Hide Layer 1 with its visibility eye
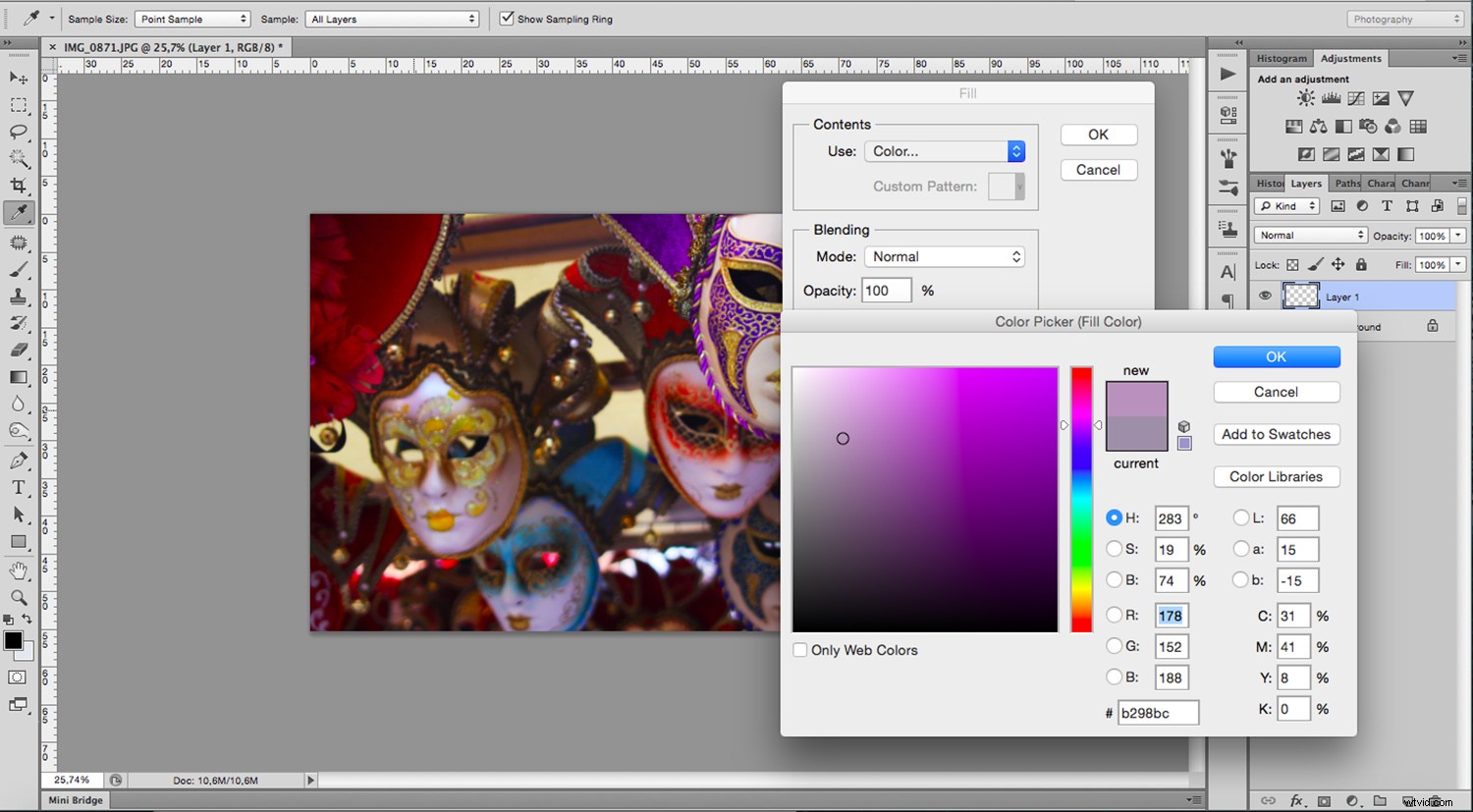 tap(1266, 296)
